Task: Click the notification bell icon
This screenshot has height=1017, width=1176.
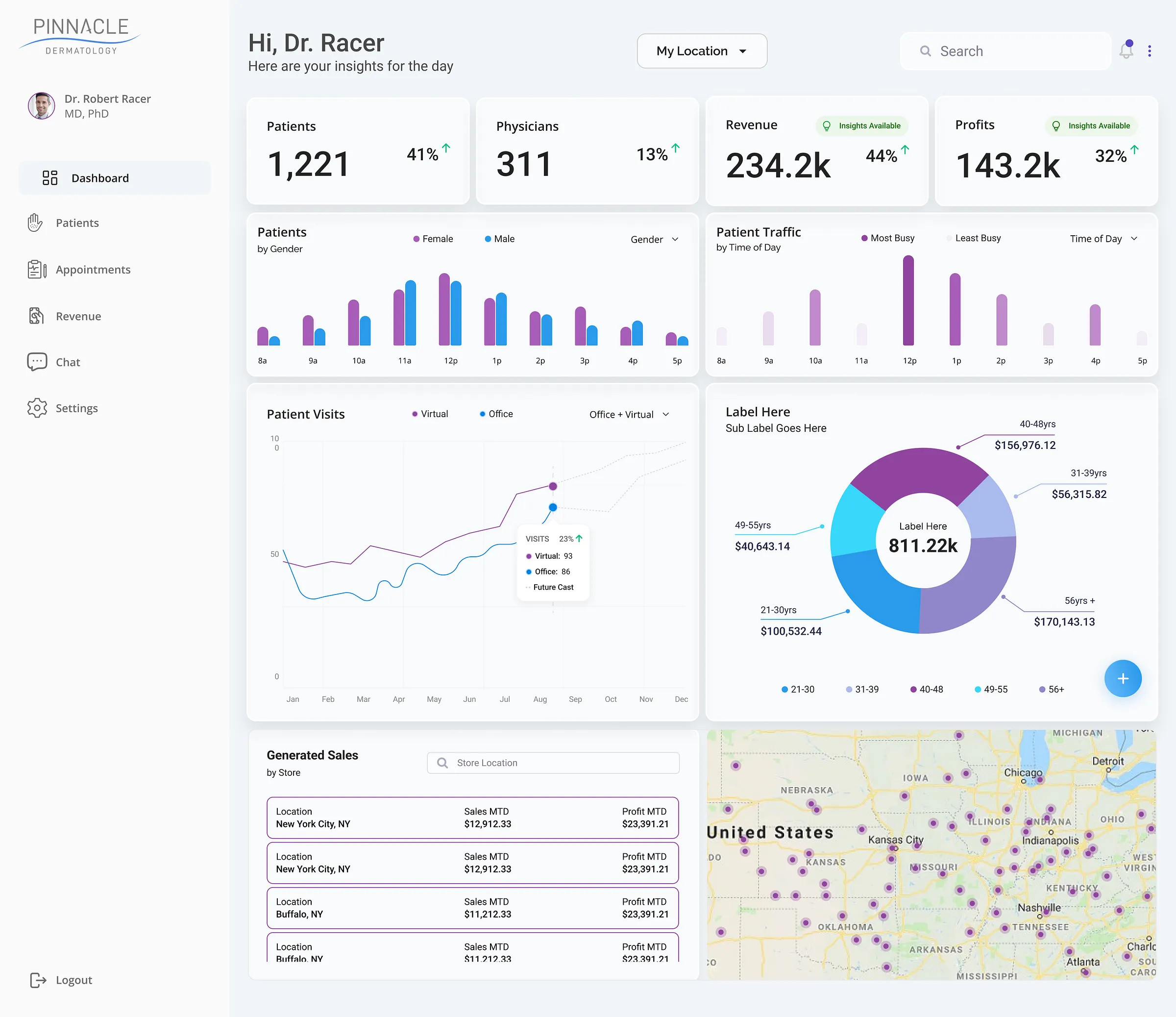Action: tap(1126, 51)
